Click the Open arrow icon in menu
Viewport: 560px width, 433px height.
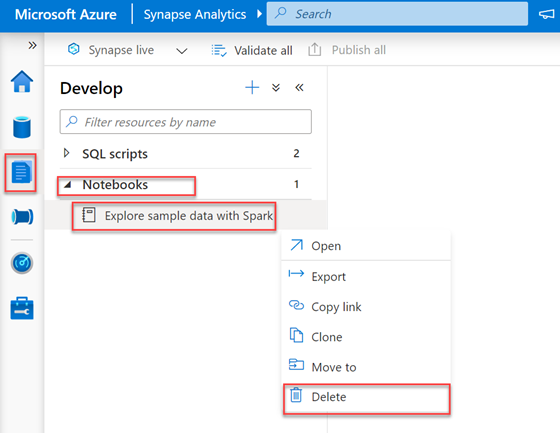click(296, 245)
